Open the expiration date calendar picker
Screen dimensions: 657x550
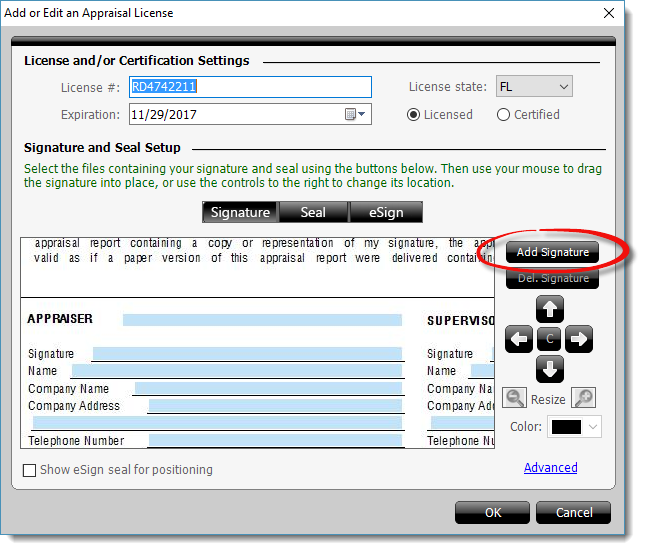pyautogui.click(x=355, y=114)
